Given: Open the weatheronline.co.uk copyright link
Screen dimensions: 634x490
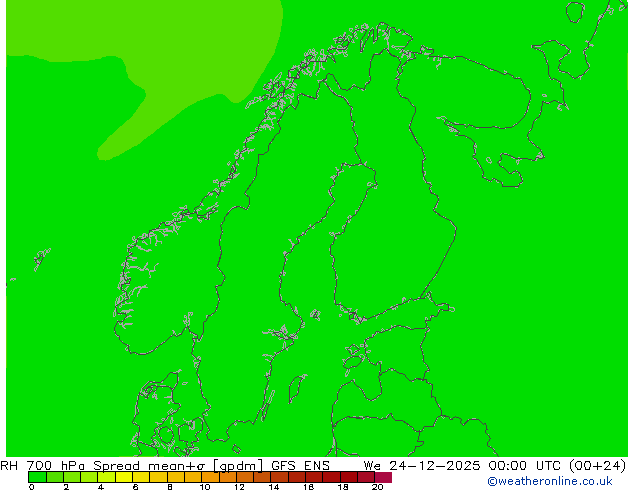Looking at the screenshot, I should pos(550,481).
